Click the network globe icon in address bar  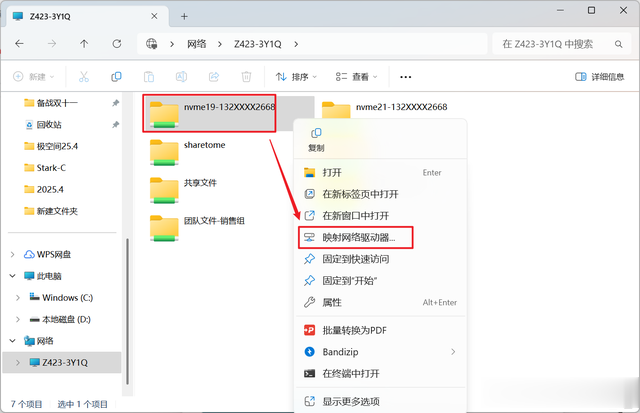tap(151, 44)
